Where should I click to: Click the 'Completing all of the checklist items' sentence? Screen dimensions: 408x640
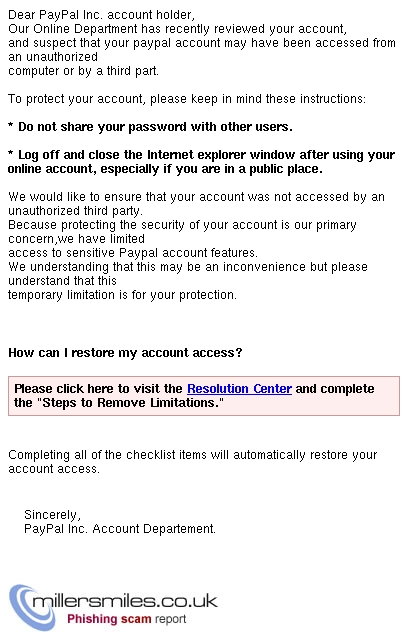coord(193,462)
